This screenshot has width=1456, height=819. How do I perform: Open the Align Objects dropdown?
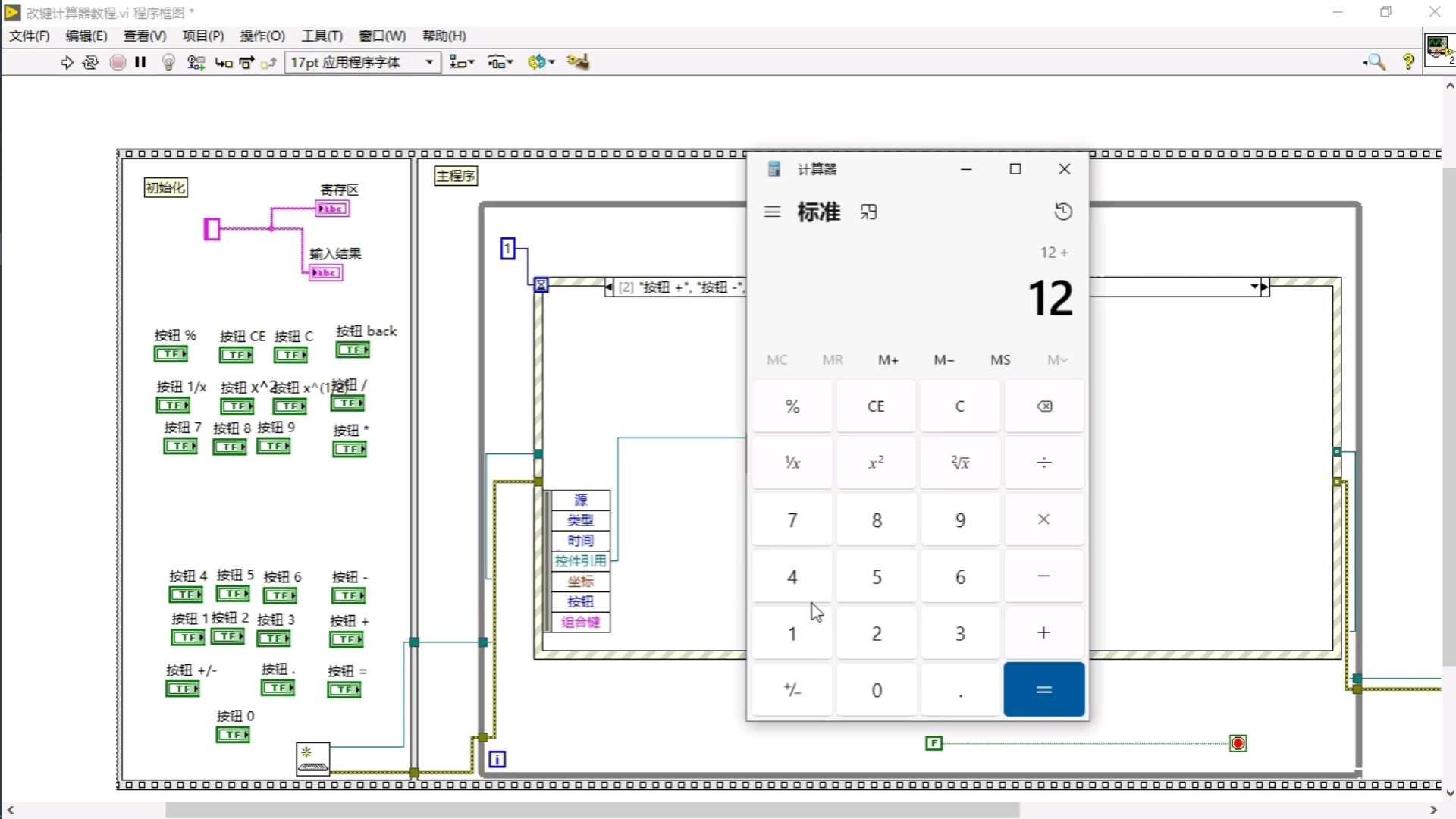point(461,62)
